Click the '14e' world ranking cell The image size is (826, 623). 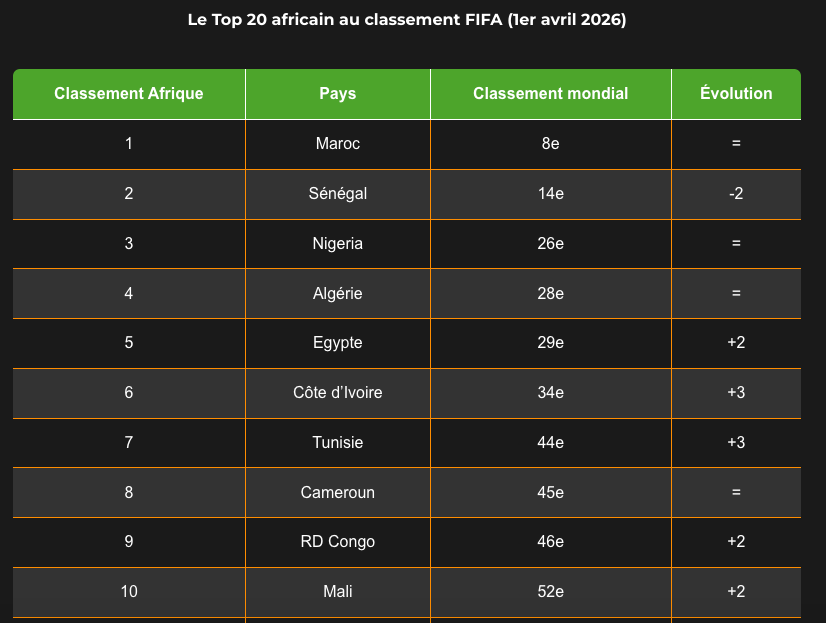pyautogui.click(x=551, y=194)
